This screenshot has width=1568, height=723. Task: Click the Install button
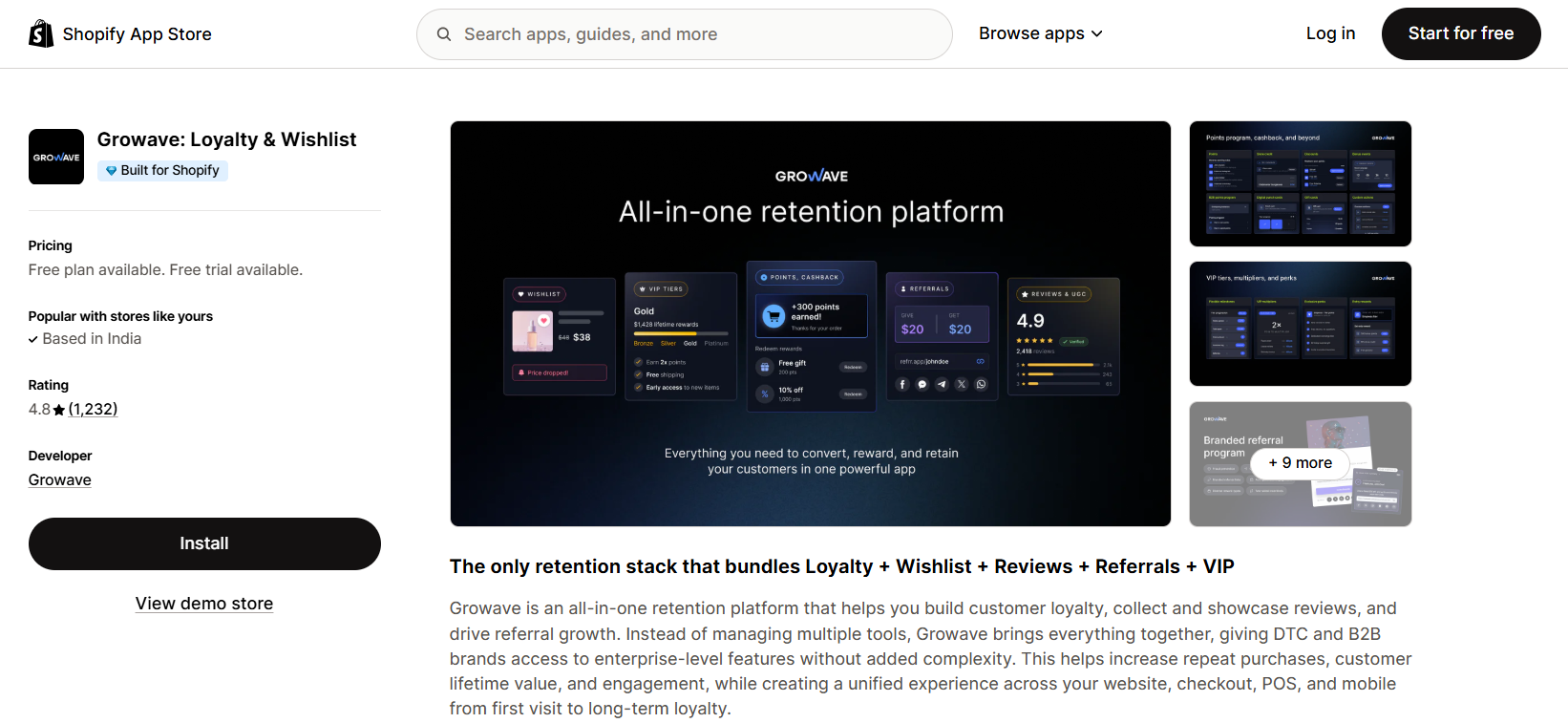204,543
